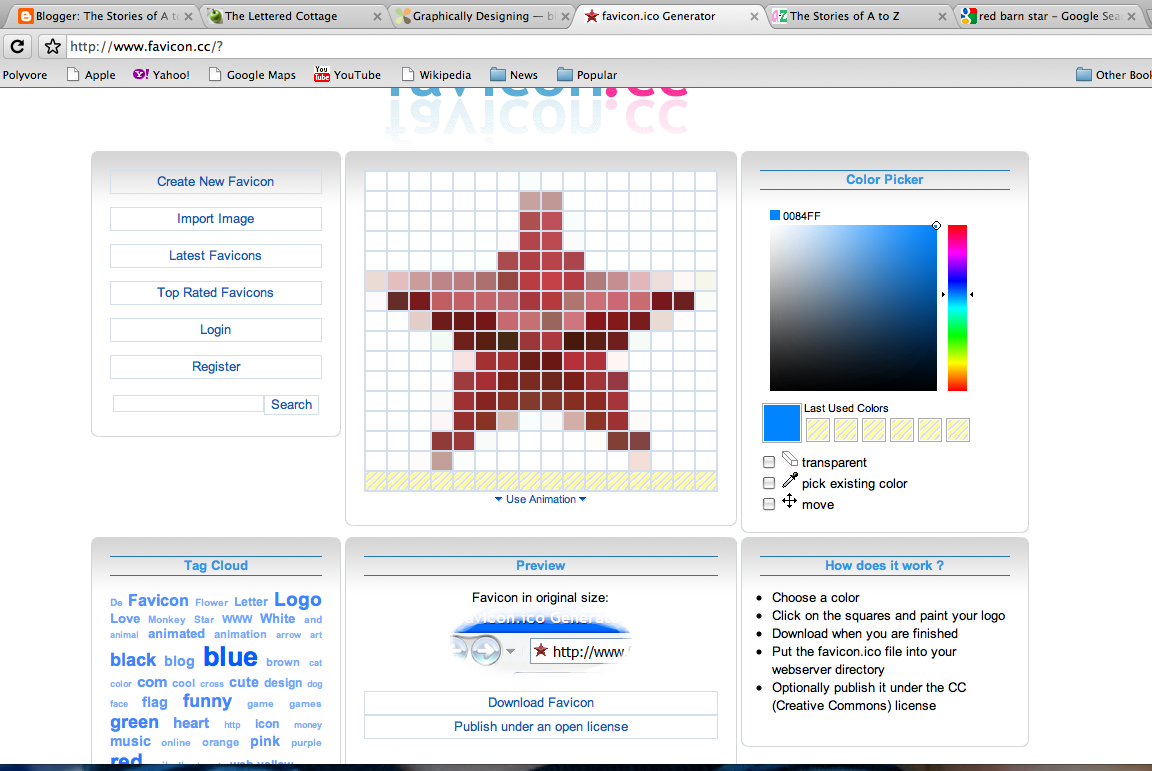Open the blue tag in the Tag Cloud
The image size is (1152, 771).
[230, 657]
